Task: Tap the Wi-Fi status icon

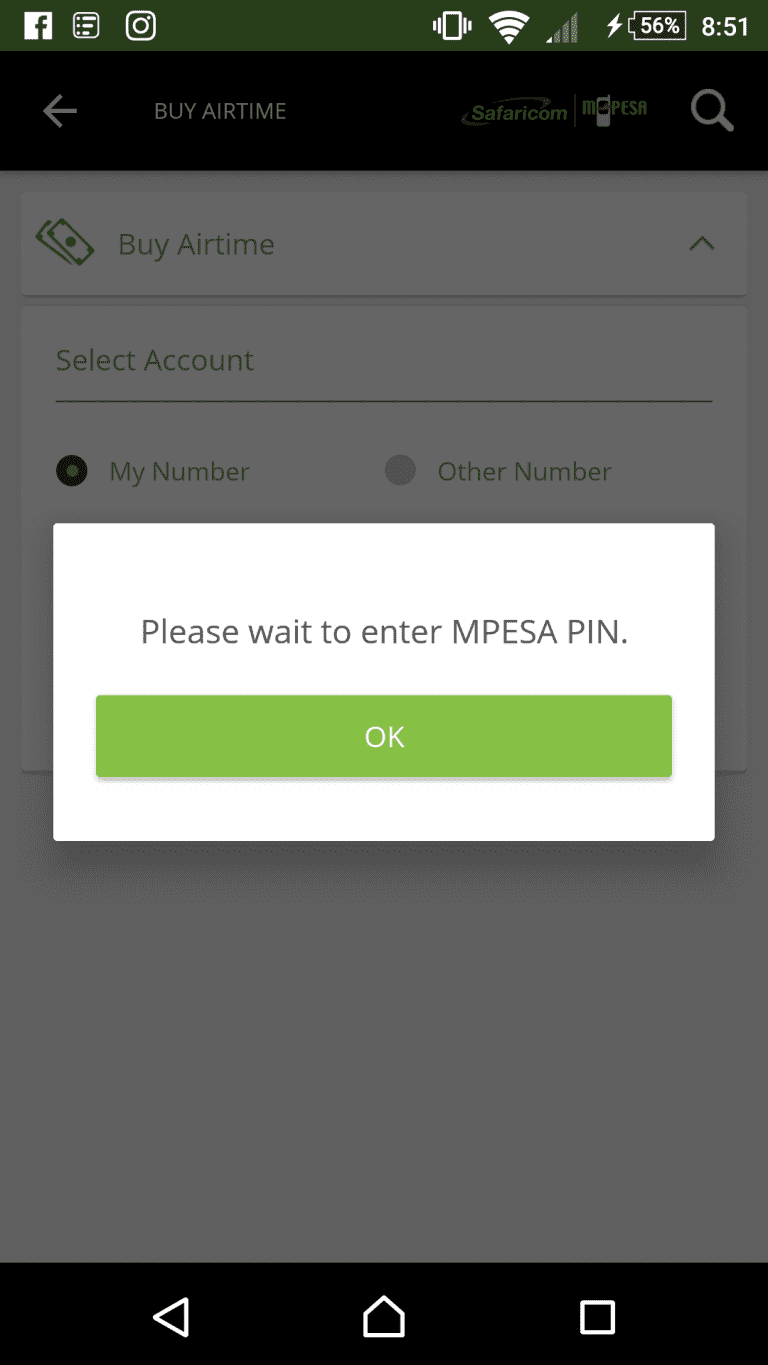Action: coord(509,27)
